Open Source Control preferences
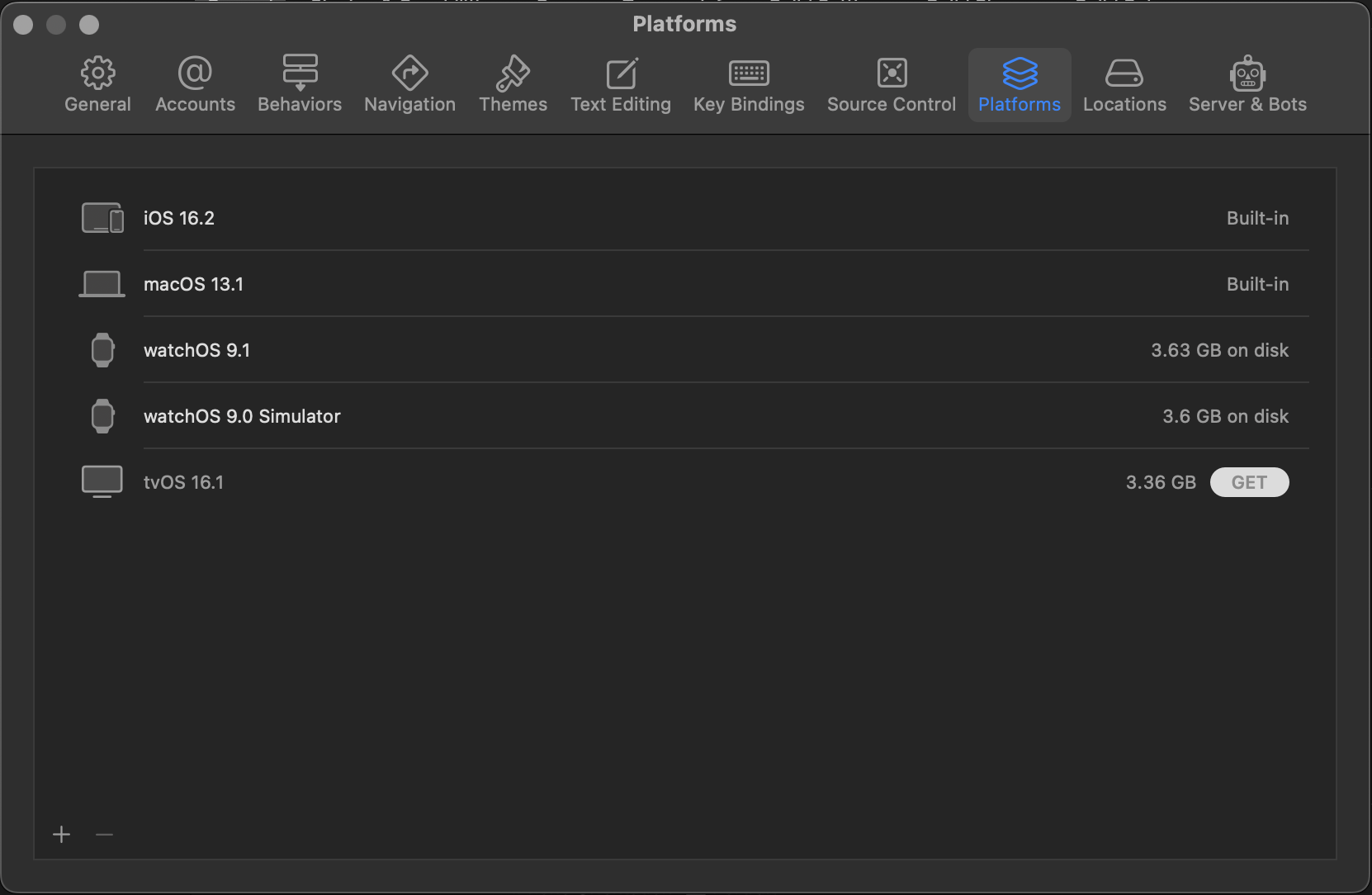Screen dimensions: 1372x895 click(x=892, y=84)
